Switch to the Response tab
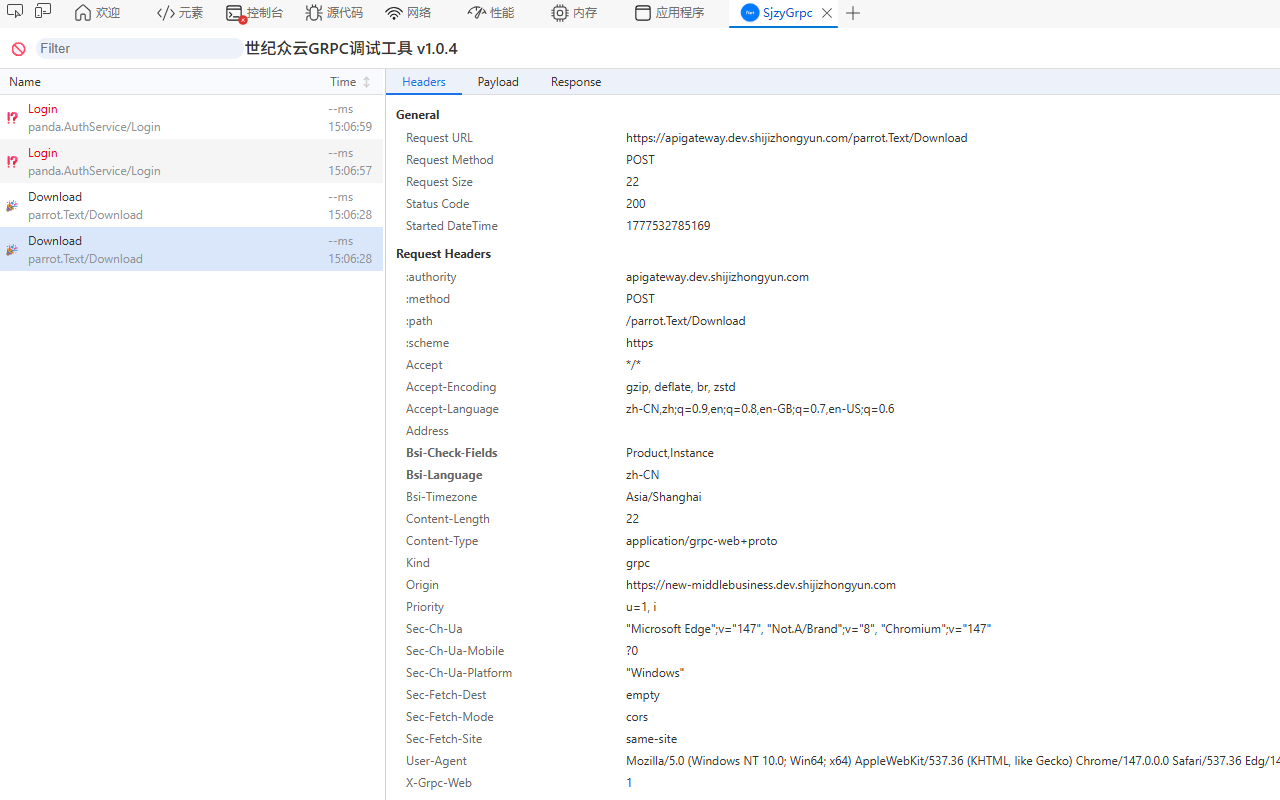The width and height of the screenshot is (1280, 800). (576, 82)
